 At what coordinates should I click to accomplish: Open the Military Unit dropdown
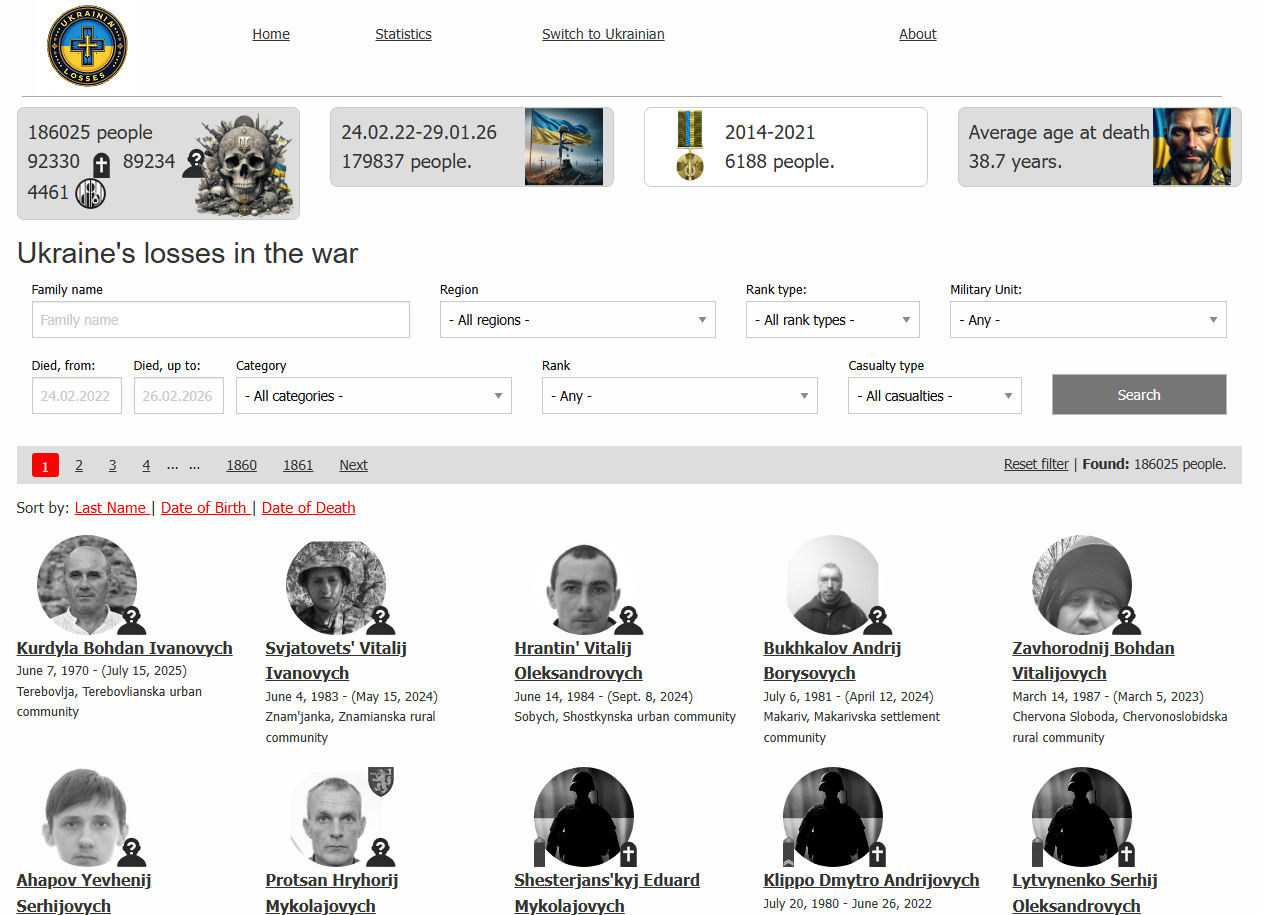[x=1088, y=320]
